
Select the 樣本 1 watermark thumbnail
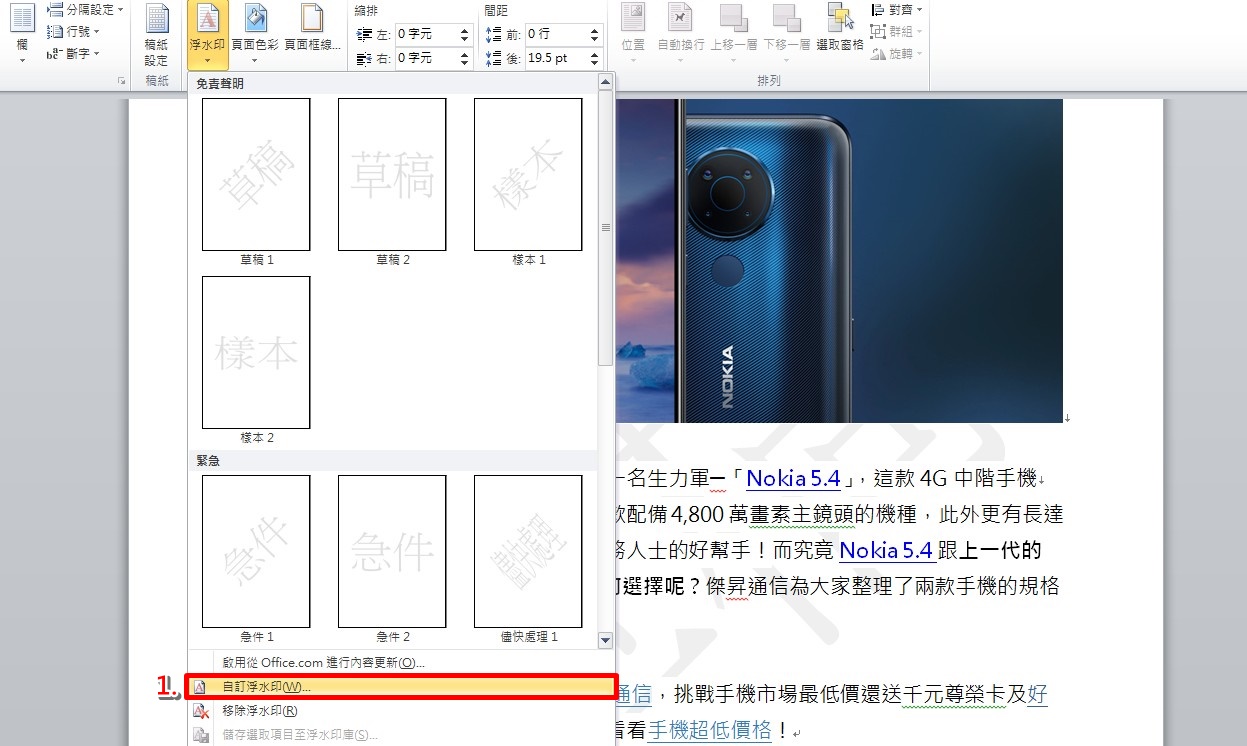click(x=528, y=174)
